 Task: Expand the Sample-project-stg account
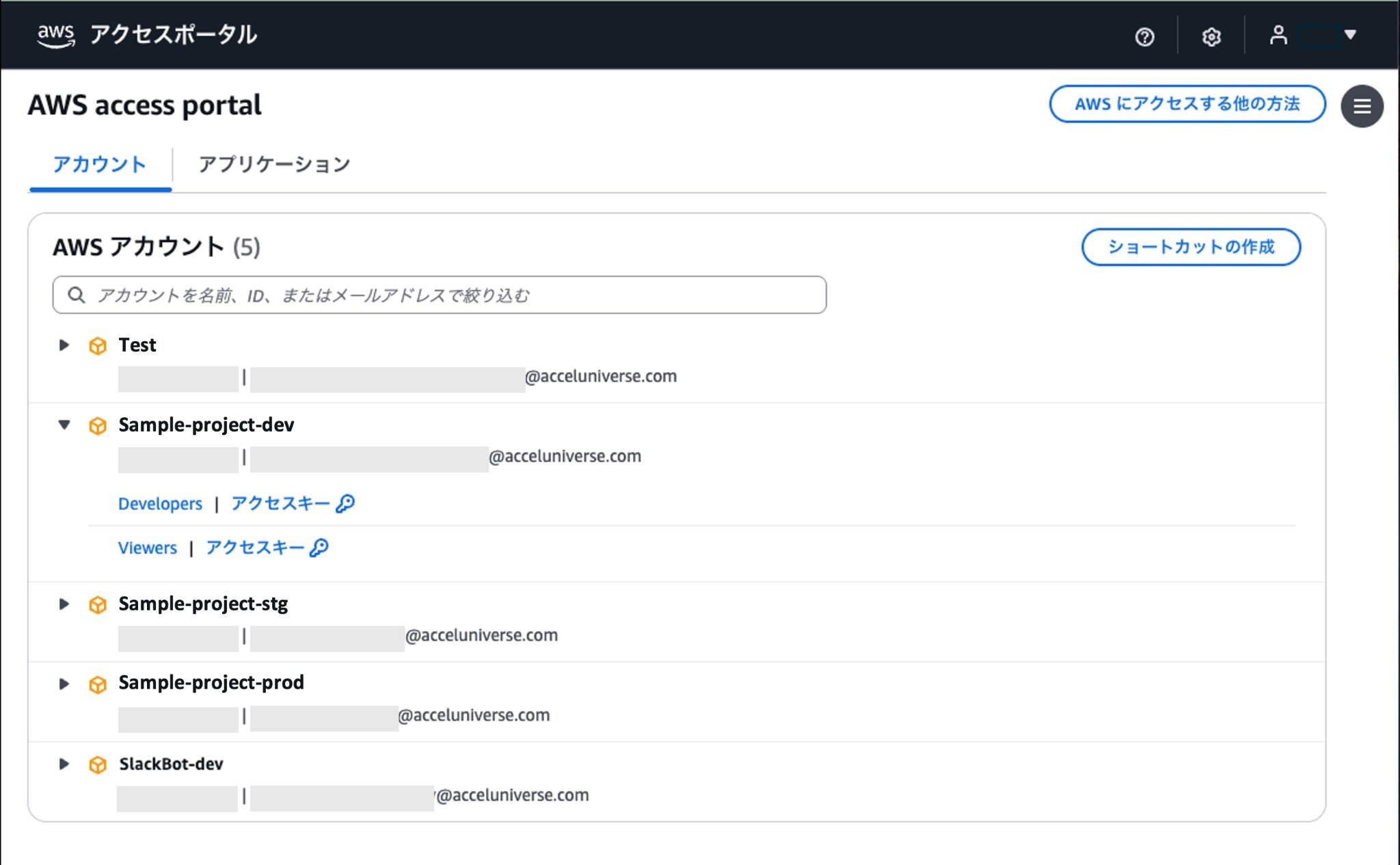64,604
